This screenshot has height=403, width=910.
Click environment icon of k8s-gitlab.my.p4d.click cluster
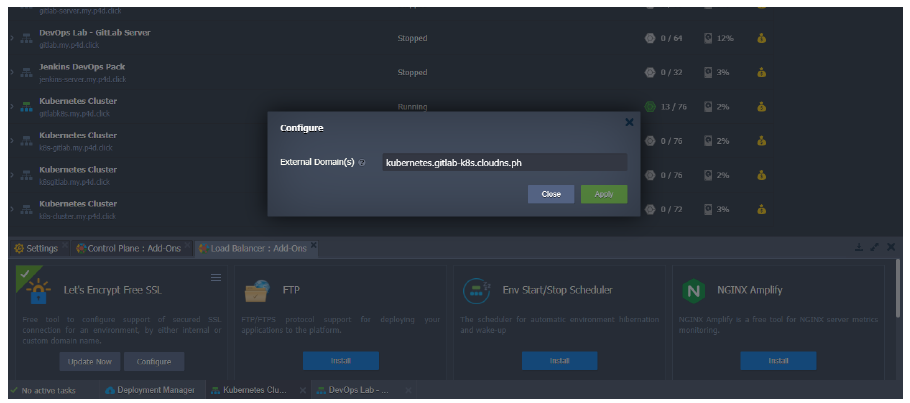26,141
